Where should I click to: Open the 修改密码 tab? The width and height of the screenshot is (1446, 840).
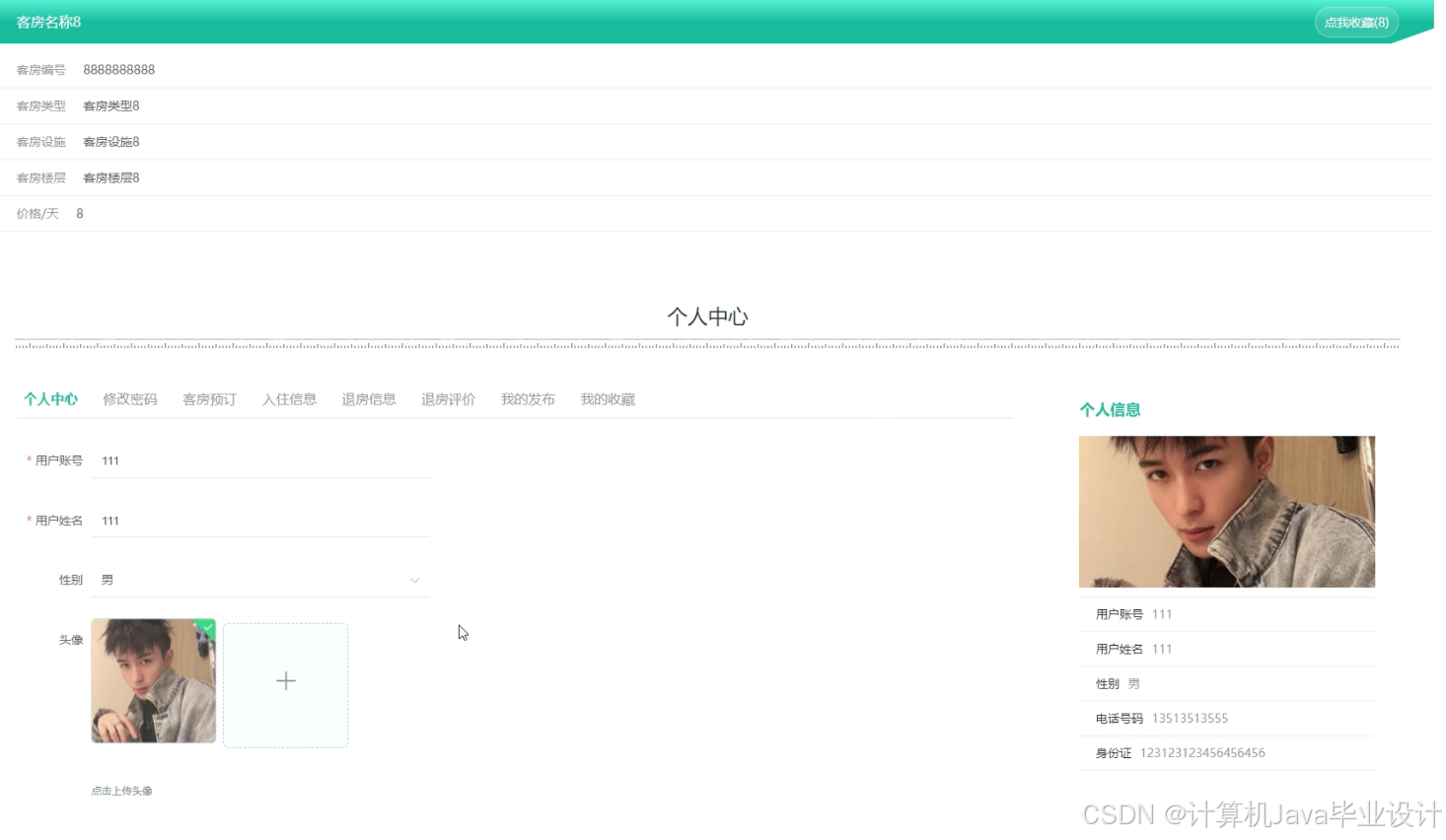click(128, 398)
